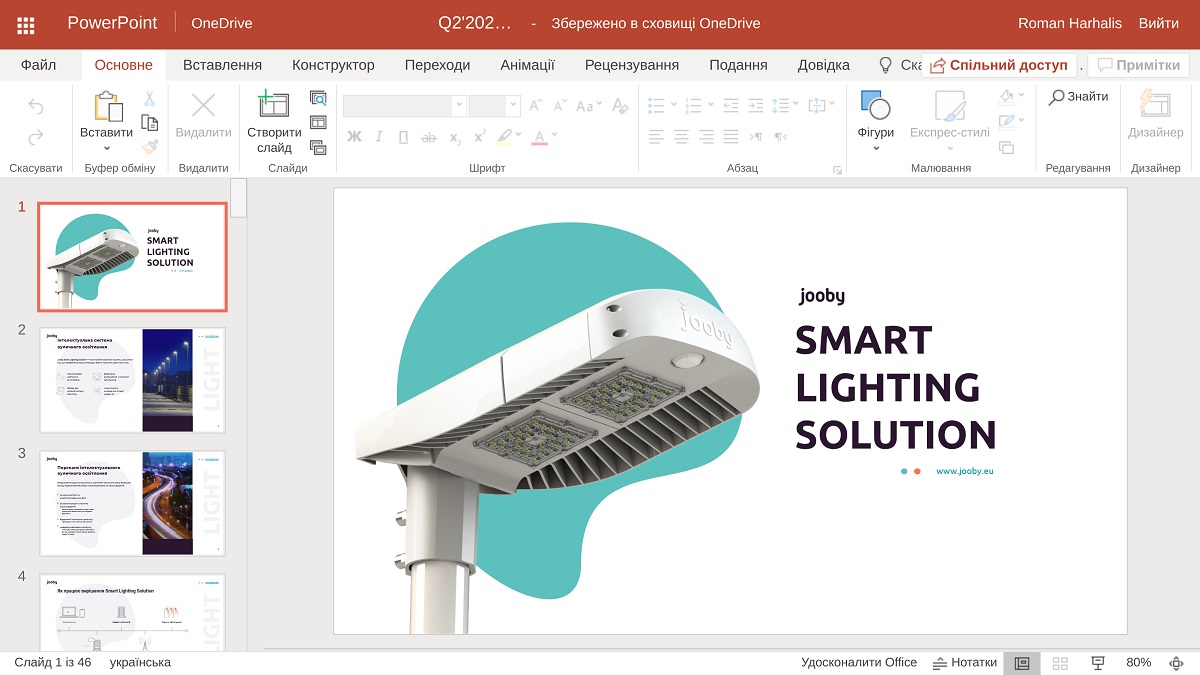Screen dimensions: 1200x675
Task: Toggle Bold formatting
Action: [x=354, y=137]
